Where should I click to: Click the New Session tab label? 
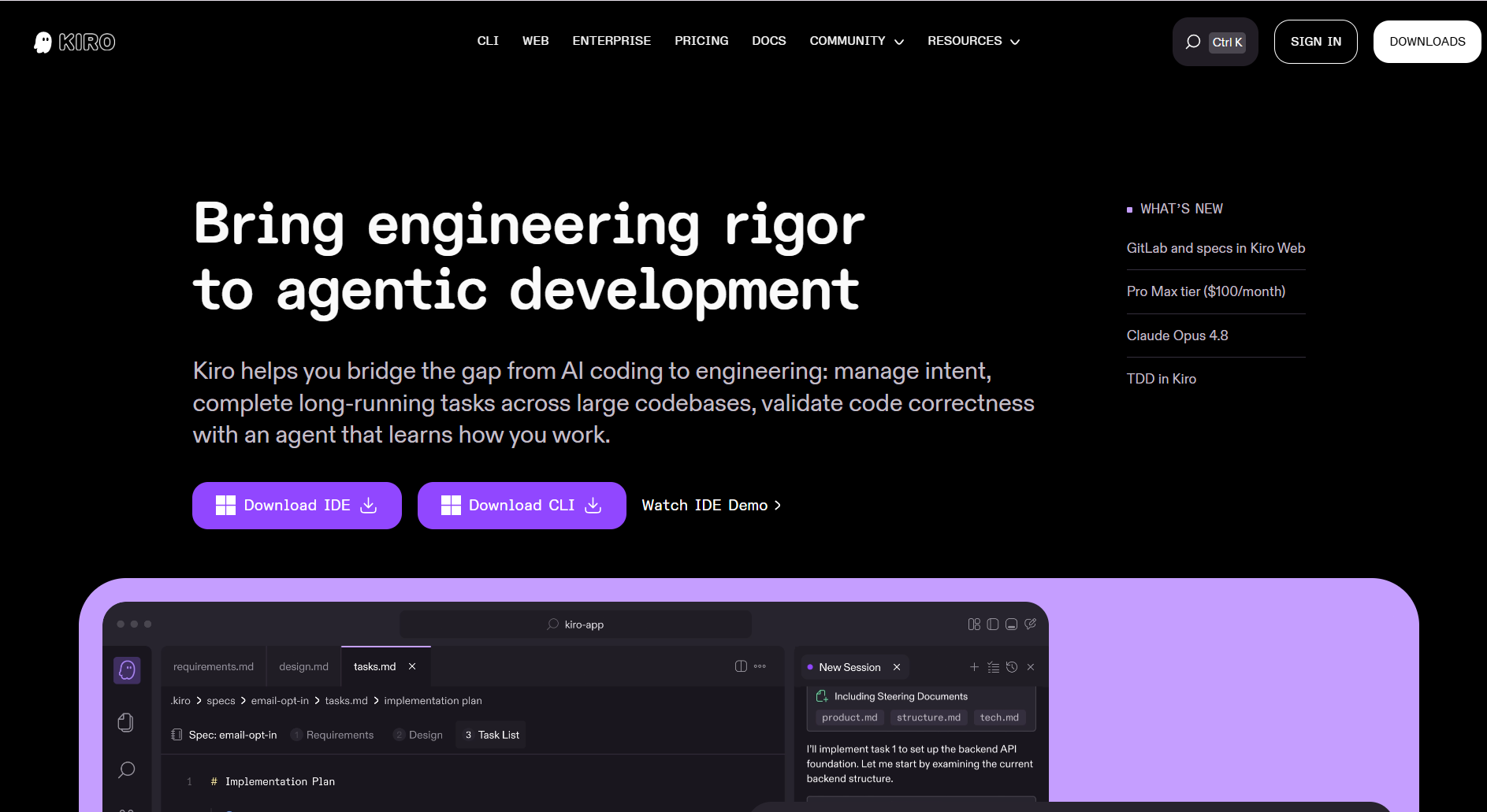tap(849, 667)
